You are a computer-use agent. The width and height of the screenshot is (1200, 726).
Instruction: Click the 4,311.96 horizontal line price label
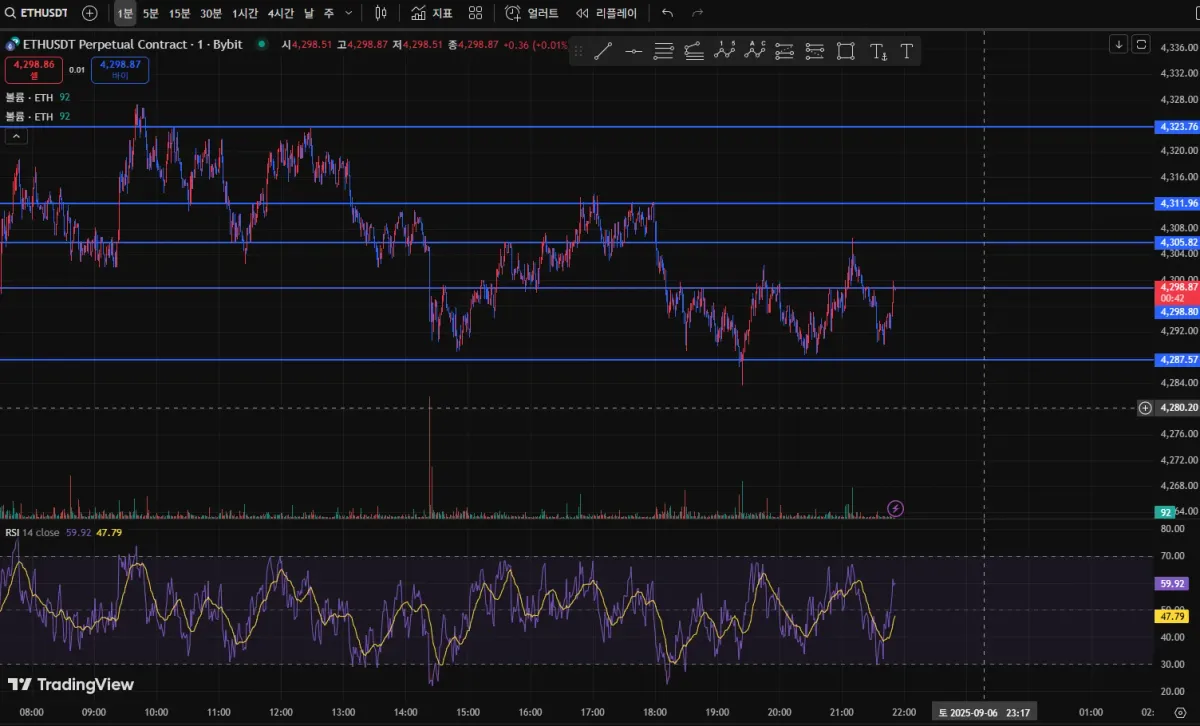[1177, 203]
